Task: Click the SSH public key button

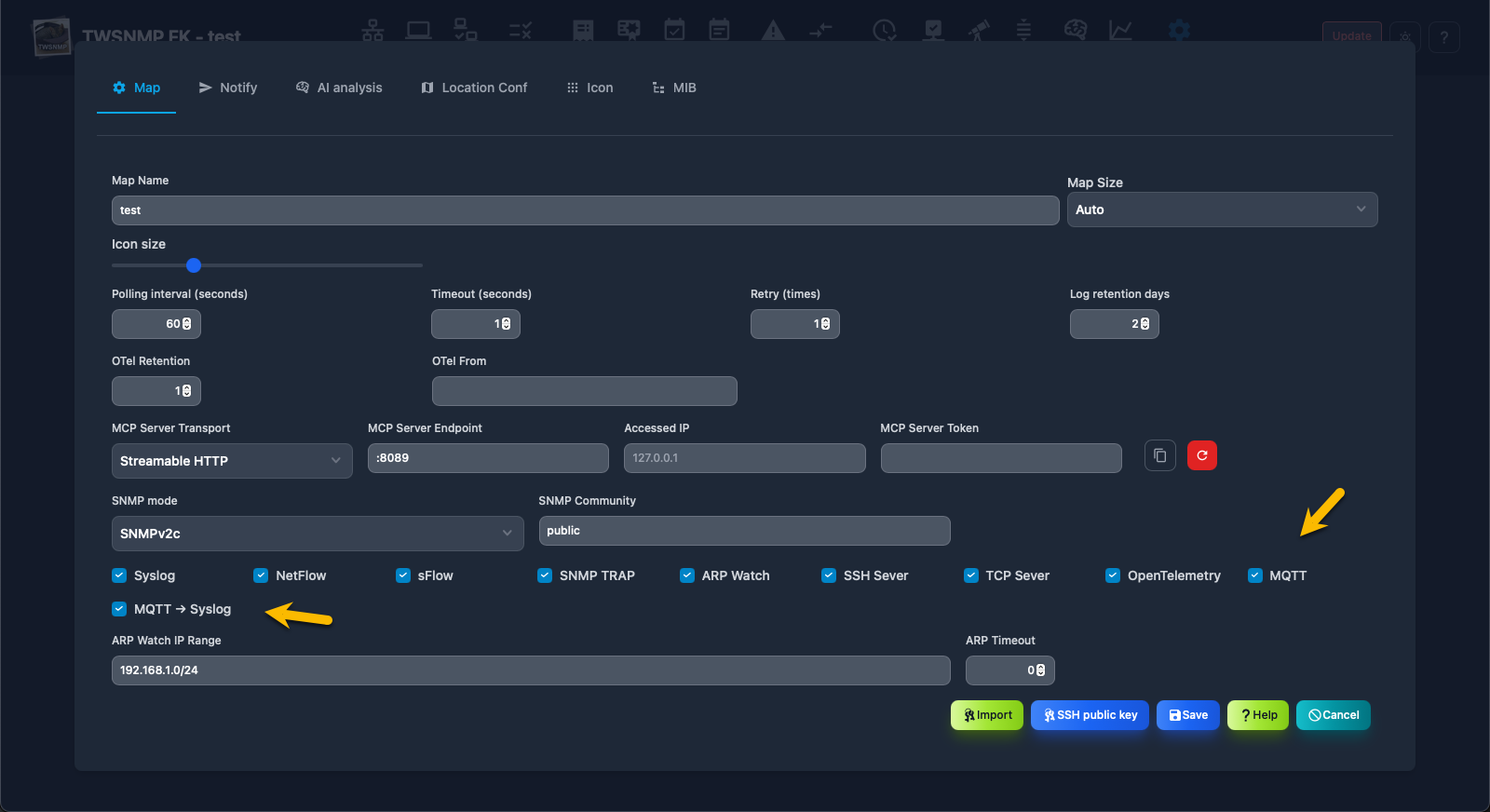Action: tap(1090, 715)
